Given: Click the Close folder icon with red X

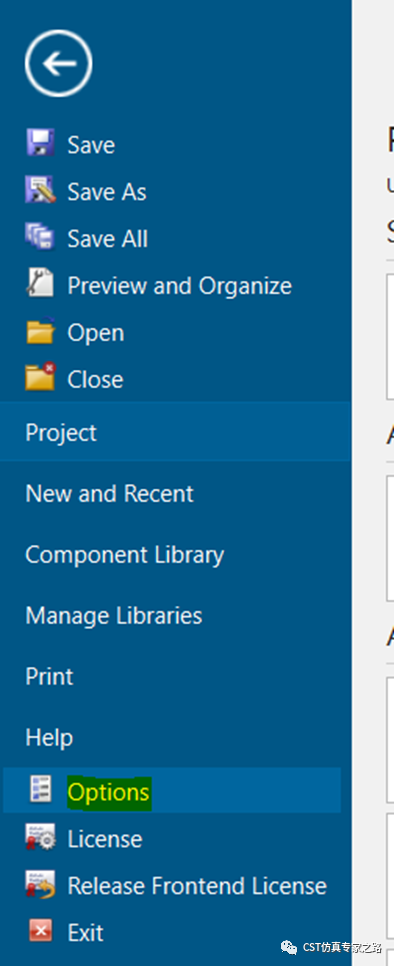Looking at the screenshot, I should click(41, 378).
